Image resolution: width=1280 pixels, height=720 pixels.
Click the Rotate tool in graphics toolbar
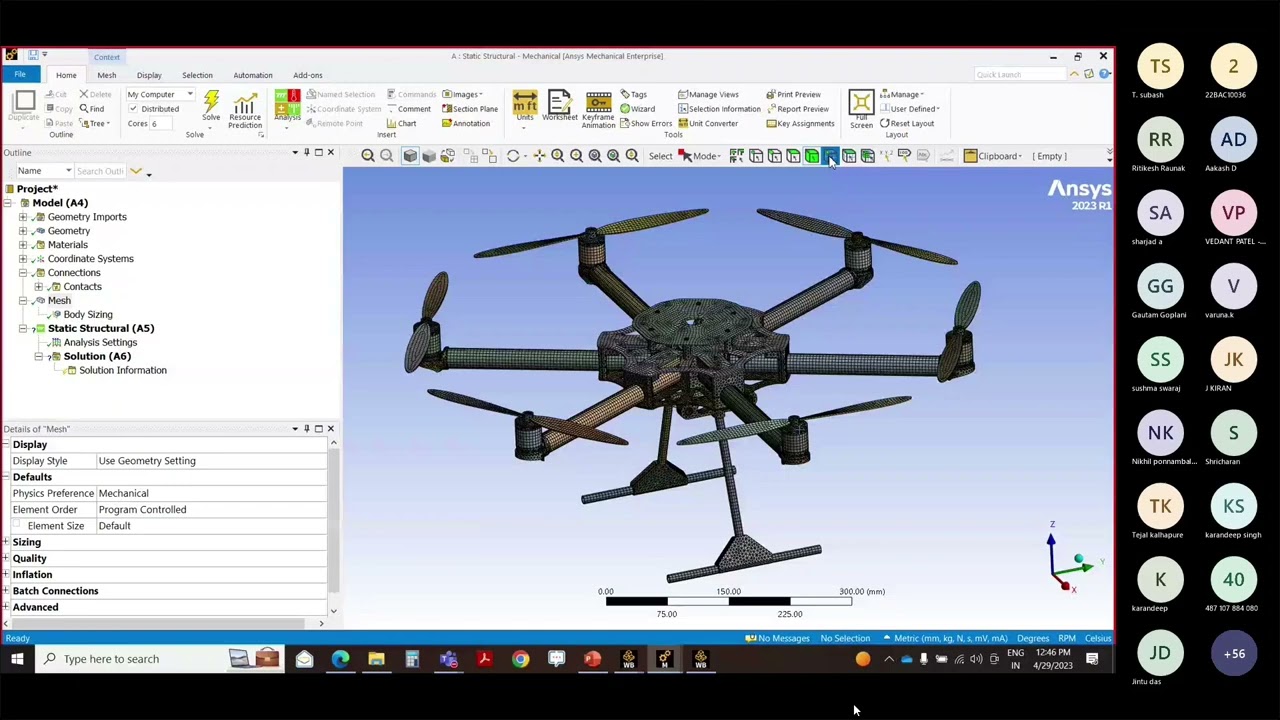coord(513,156)
